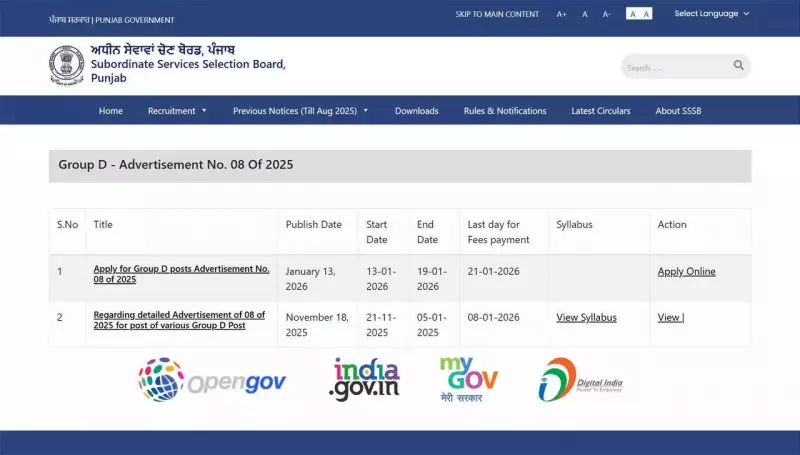800x455 pixels.
Task: Toggle the white A contrast theme box
Action: pos(632,14)
